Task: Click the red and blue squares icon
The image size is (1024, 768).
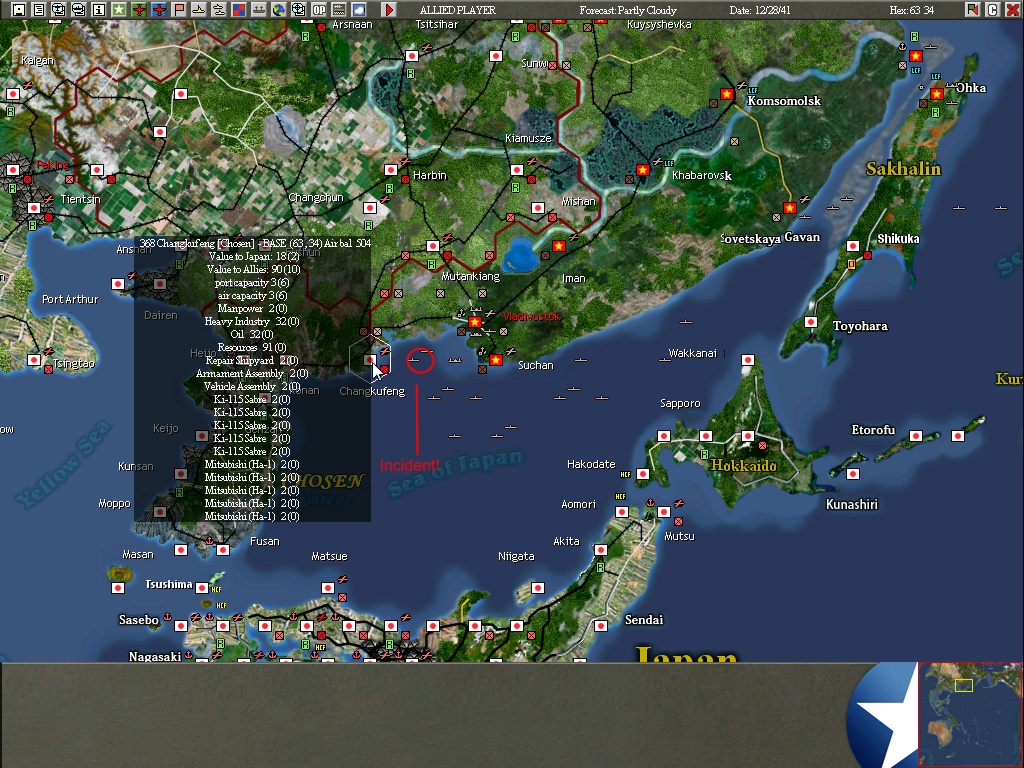Action: tap(238, 10)
